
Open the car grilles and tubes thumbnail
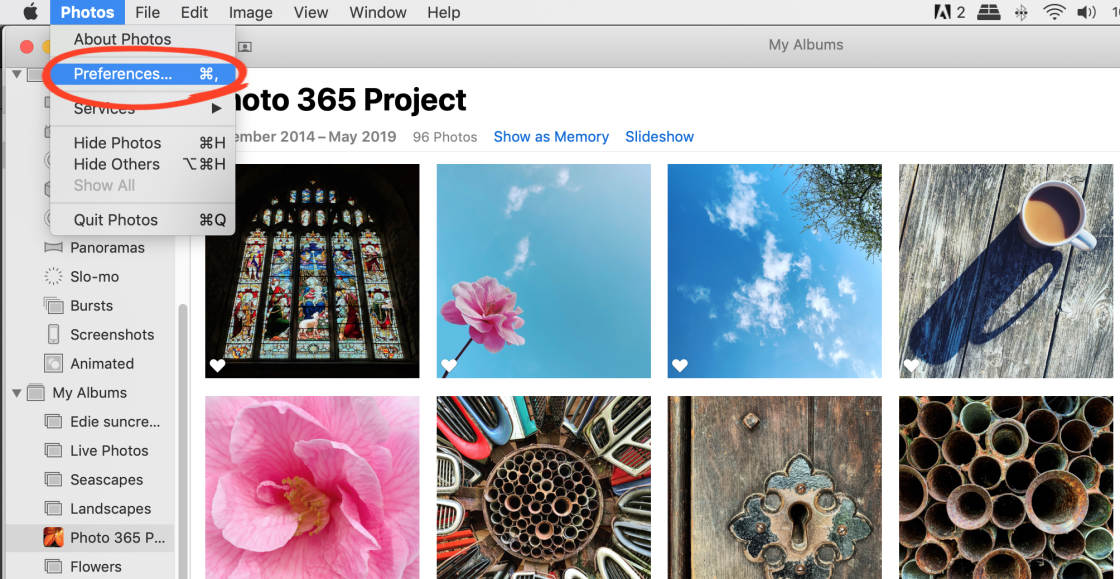[x=544, y=488]
